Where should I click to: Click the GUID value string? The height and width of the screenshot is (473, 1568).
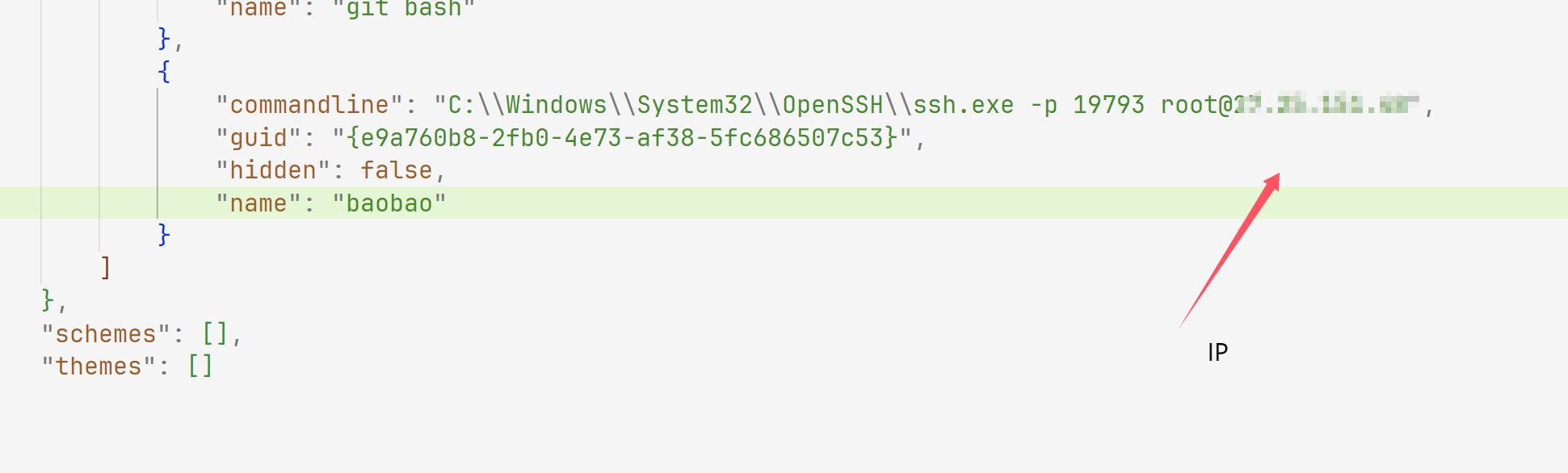click(x=622, y=138)
